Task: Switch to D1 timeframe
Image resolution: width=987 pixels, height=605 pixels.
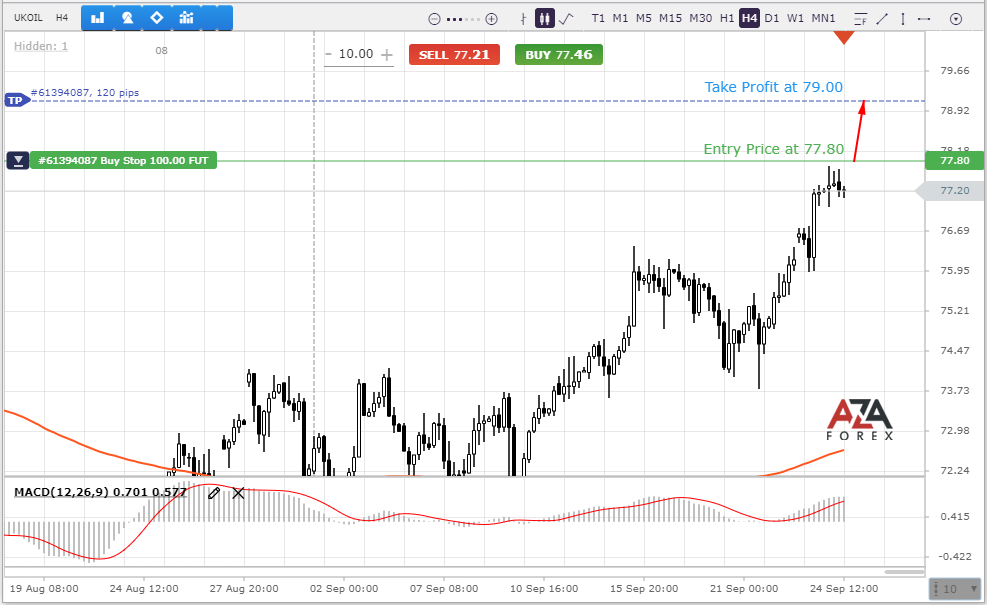Action: tap(772, 18)
